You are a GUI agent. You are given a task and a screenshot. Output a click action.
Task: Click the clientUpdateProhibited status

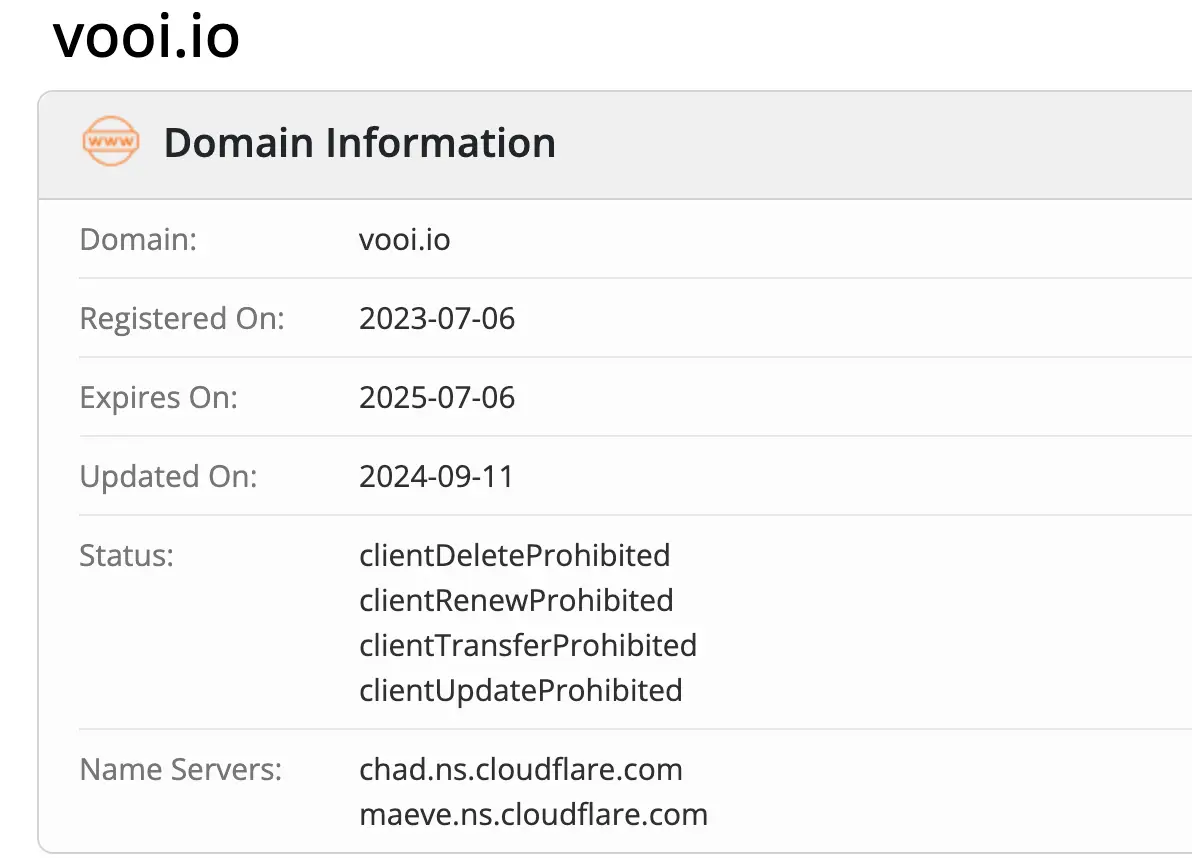(x=520, y=690)
